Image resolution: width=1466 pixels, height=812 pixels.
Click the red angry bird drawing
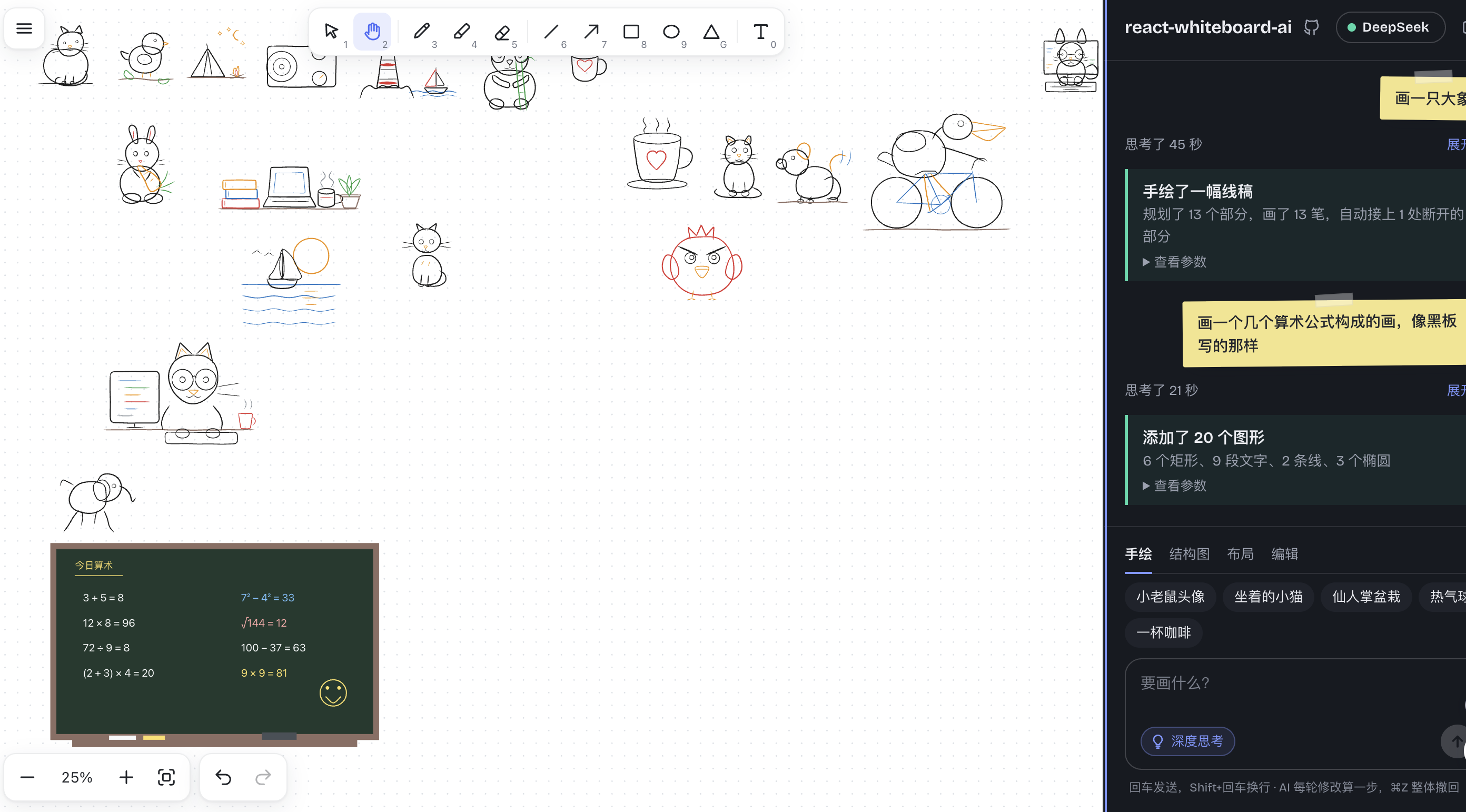click(702, 262)
